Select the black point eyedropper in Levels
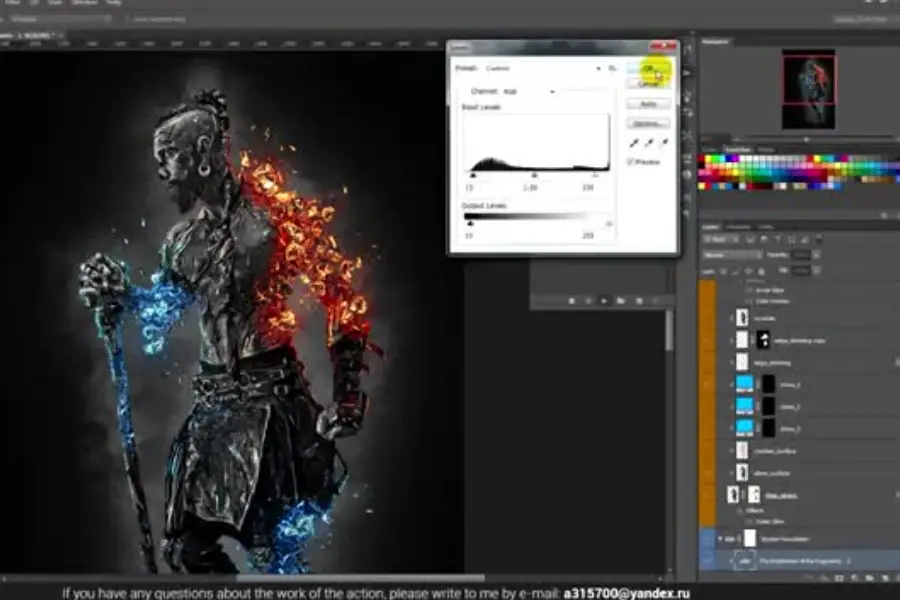Image resolution: width=900 pixels, height=600 pixels. click(633, 143)
